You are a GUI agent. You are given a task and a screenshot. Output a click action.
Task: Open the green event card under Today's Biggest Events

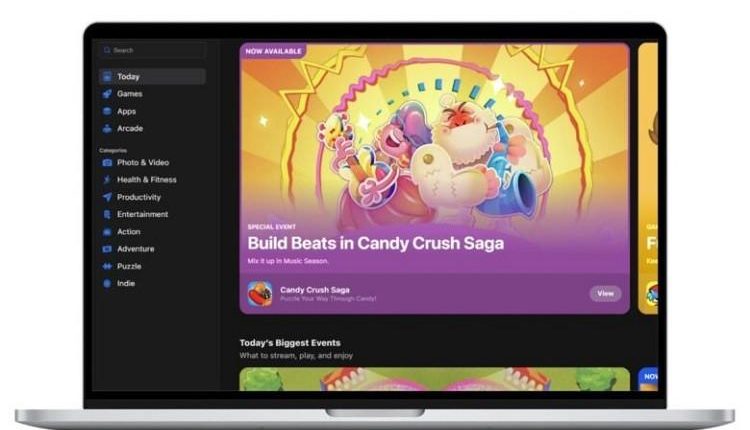pyautogui.click(x=434, y=379)
